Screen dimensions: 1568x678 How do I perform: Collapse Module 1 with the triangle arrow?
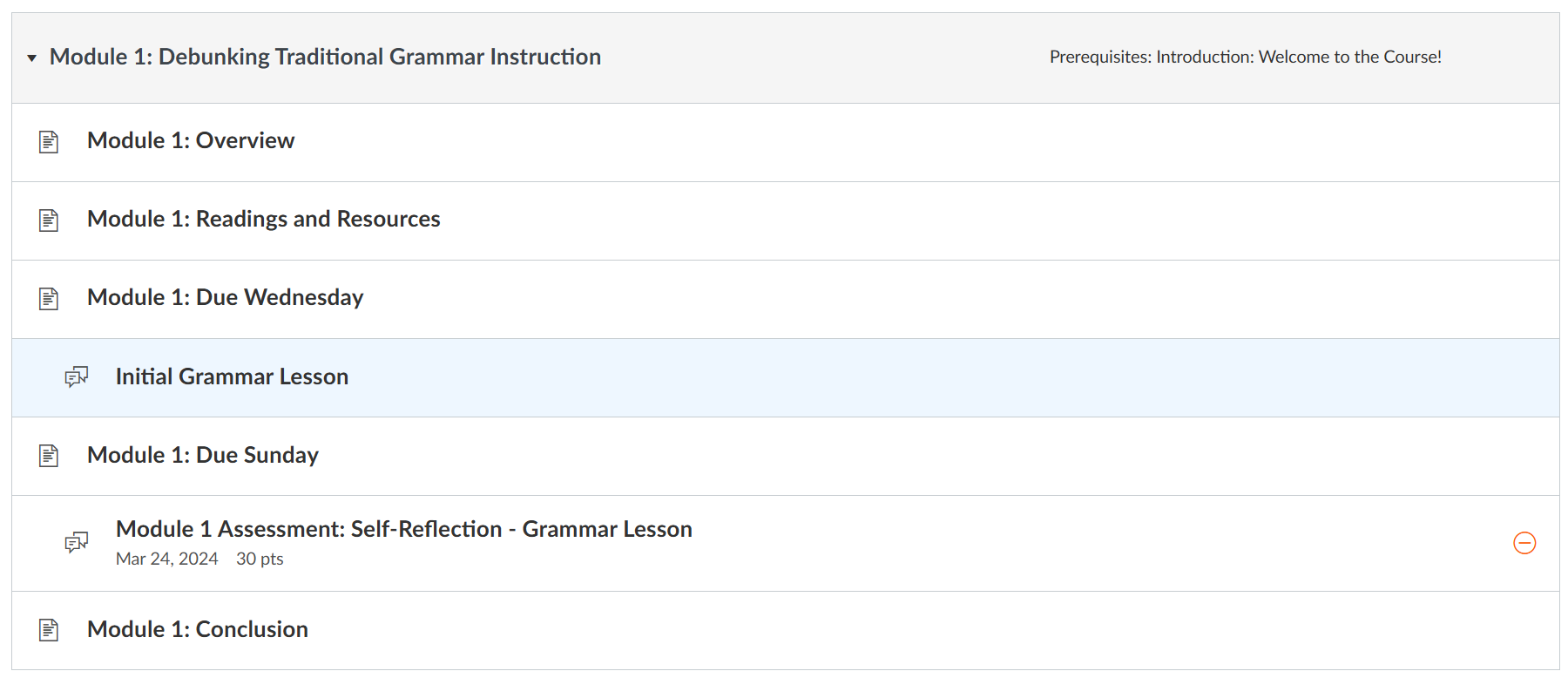click(x=32, y=58)
